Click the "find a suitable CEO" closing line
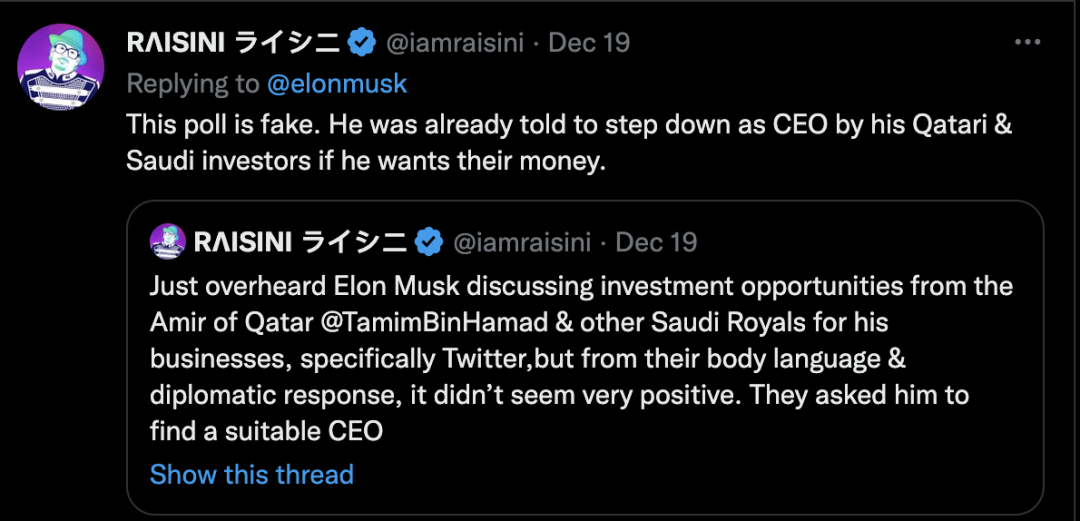This screenshot has height=521, width=1080. click(265, 431)
